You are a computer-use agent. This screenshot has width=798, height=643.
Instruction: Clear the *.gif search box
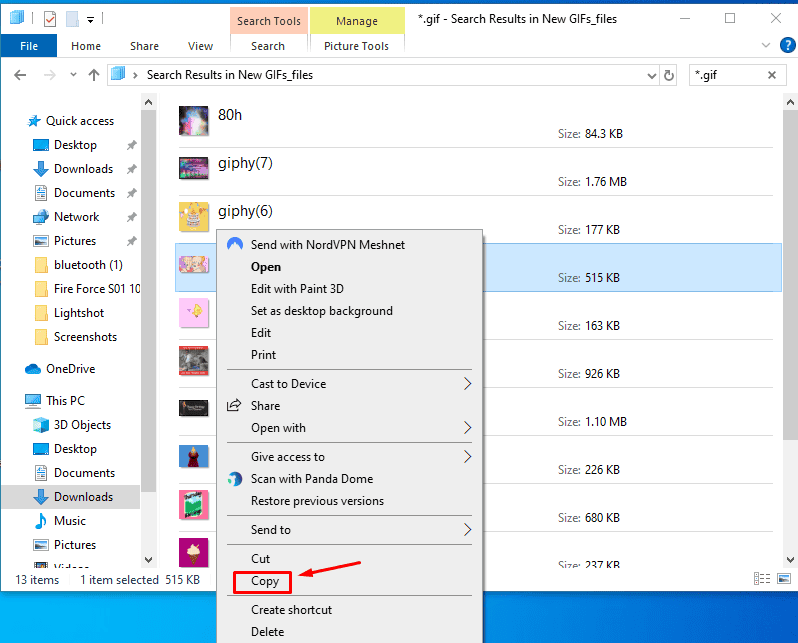(x=772, y=75)
